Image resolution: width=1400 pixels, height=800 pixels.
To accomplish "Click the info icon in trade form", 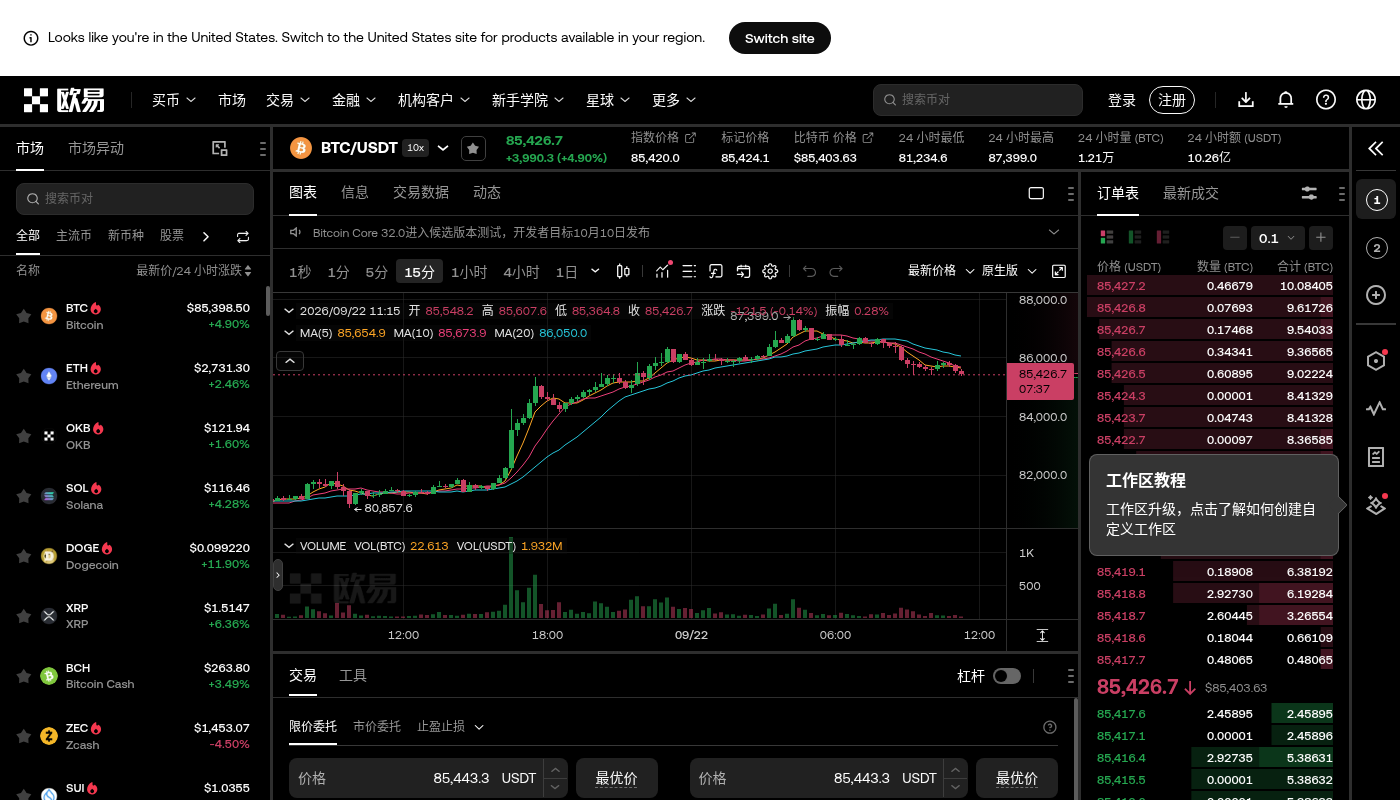I will [x=1050, y=727].
